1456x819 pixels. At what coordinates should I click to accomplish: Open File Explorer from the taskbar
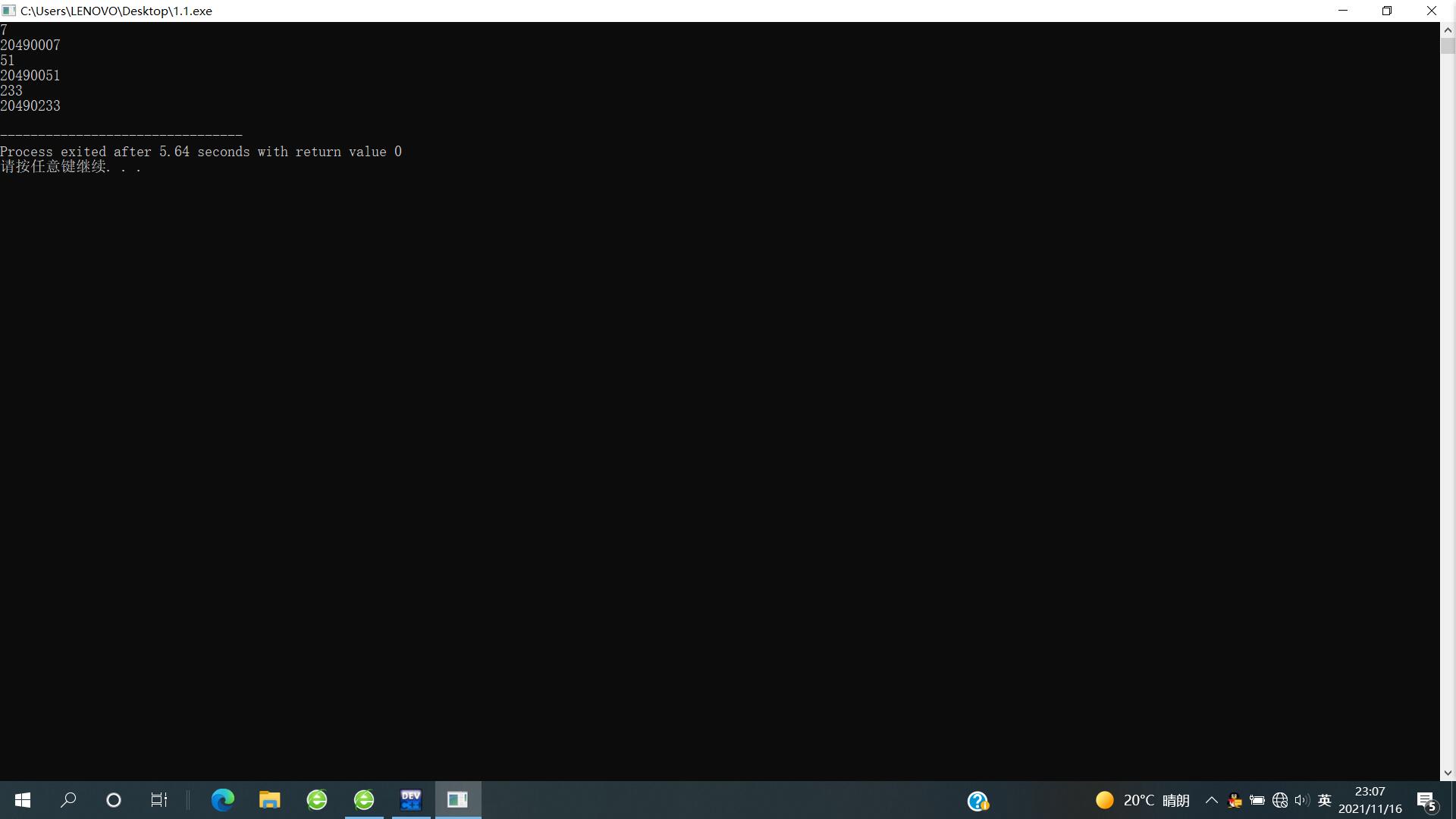point(269,800)
